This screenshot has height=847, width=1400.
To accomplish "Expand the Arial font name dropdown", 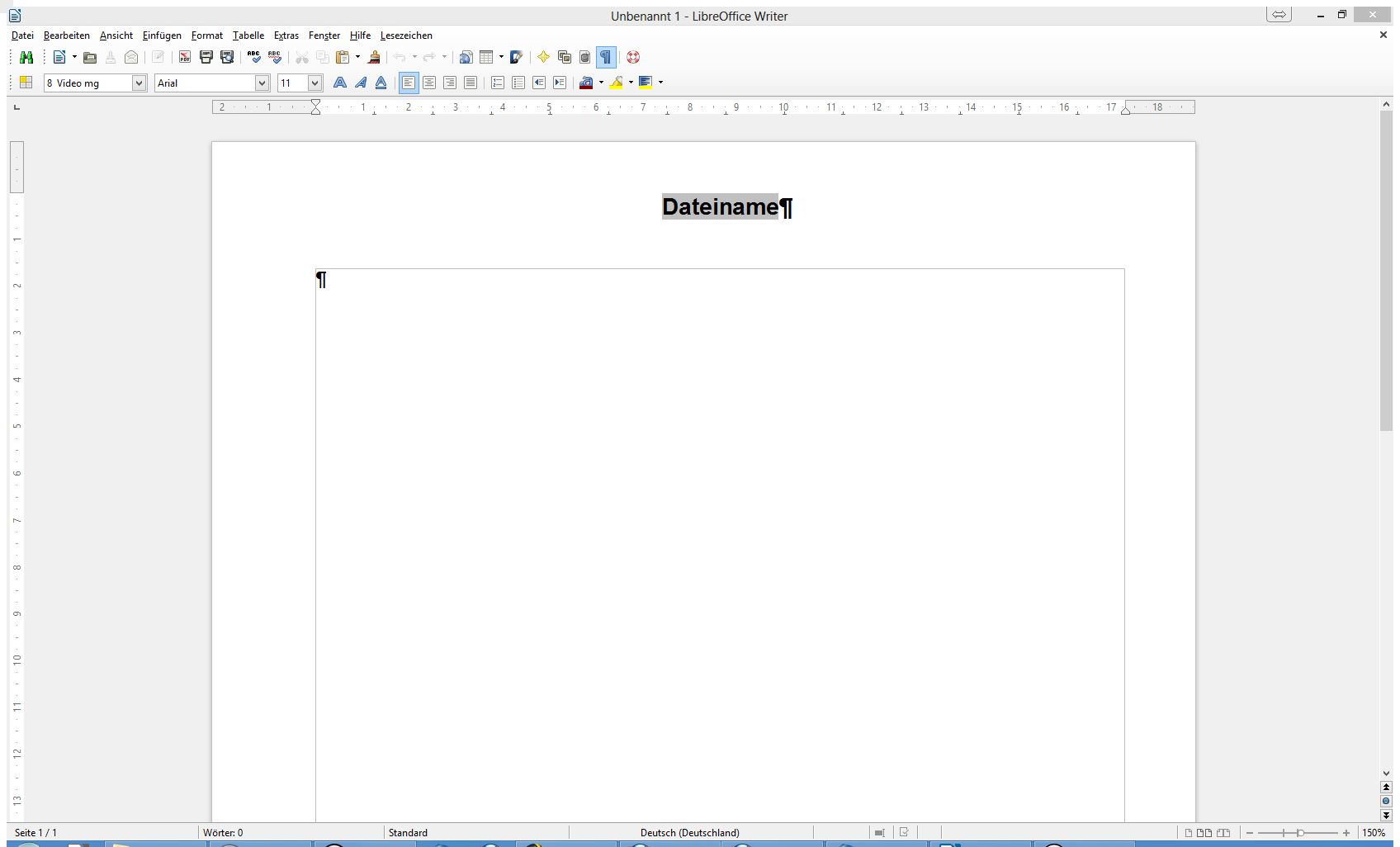I will pyautogui.click(x=262, y=83).
